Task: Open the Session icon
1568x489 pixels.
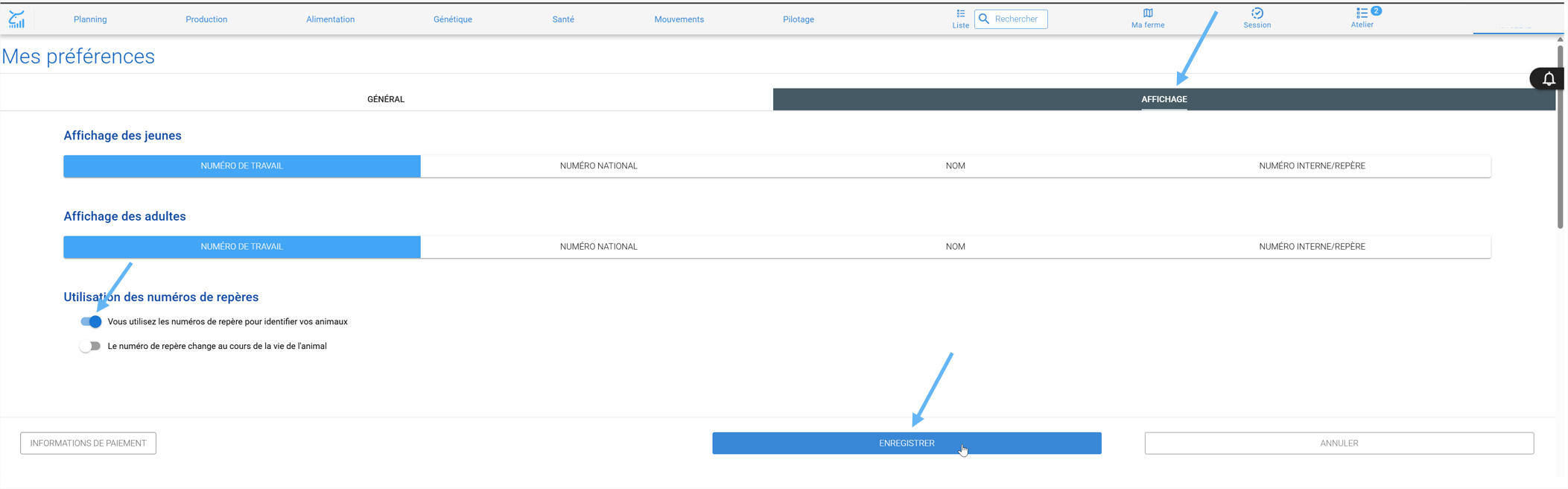Action: (x=1257, y=19)
